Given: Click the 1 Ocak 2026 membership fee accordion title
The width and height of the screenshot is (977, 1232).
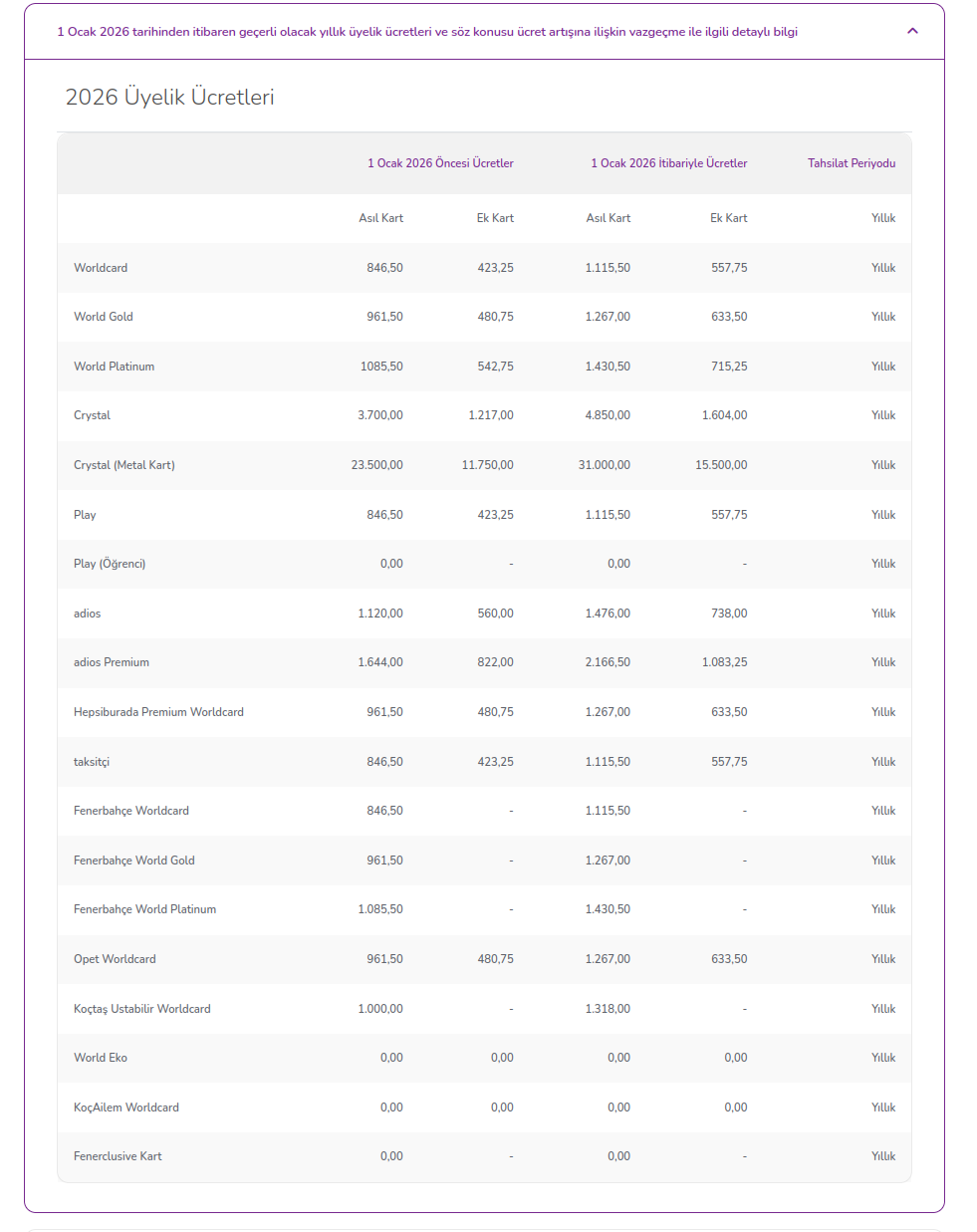Looking at the screenshot, I should click(x=427, y=32).
